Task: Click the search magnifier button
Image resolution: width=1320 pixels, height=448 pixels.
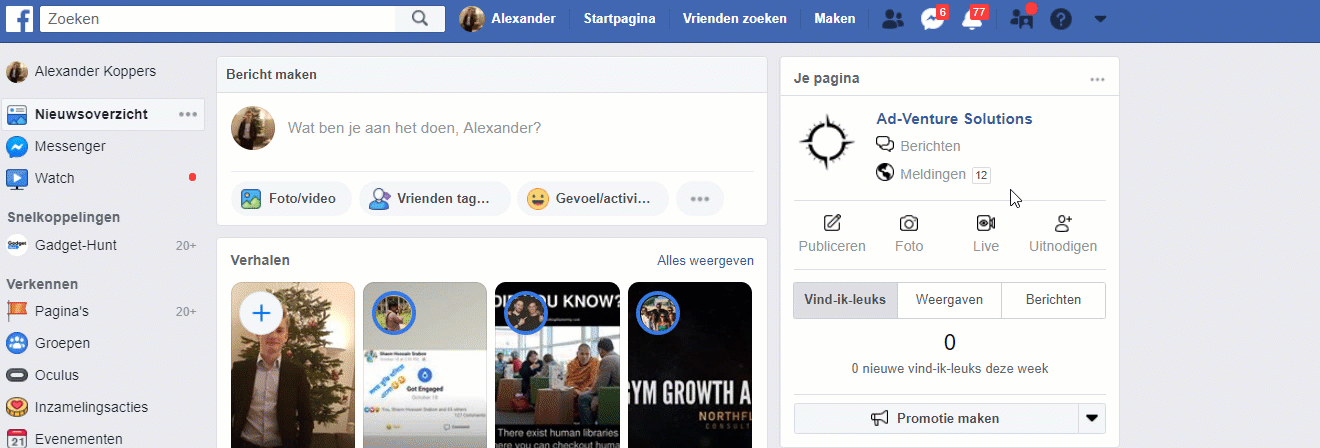Action: [x=420, y=18]
